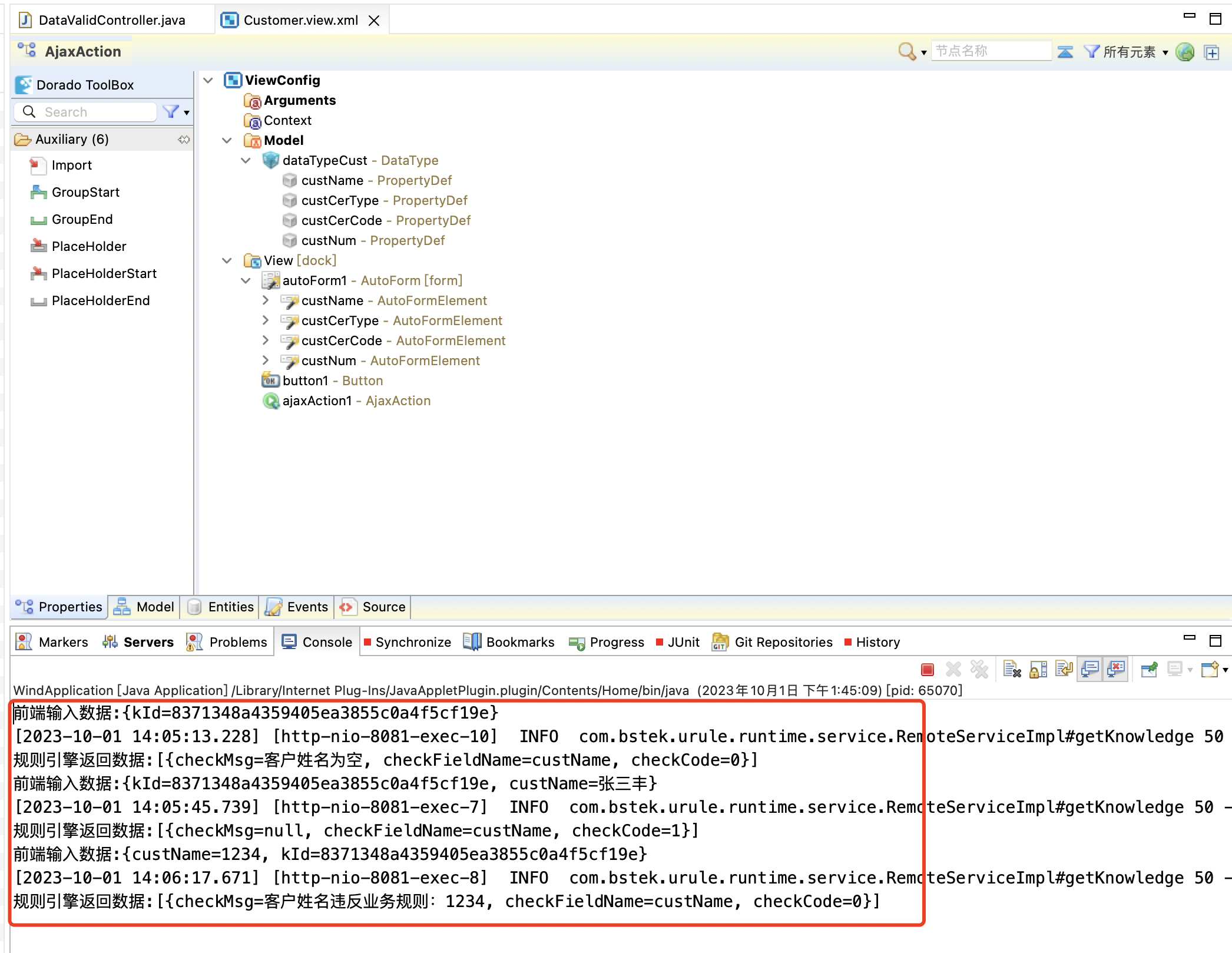The height and width of the screenshot is (953, 1232).
Task: Click the search magnifier icon in AjaxAction bar
Action: coord(906,51)
